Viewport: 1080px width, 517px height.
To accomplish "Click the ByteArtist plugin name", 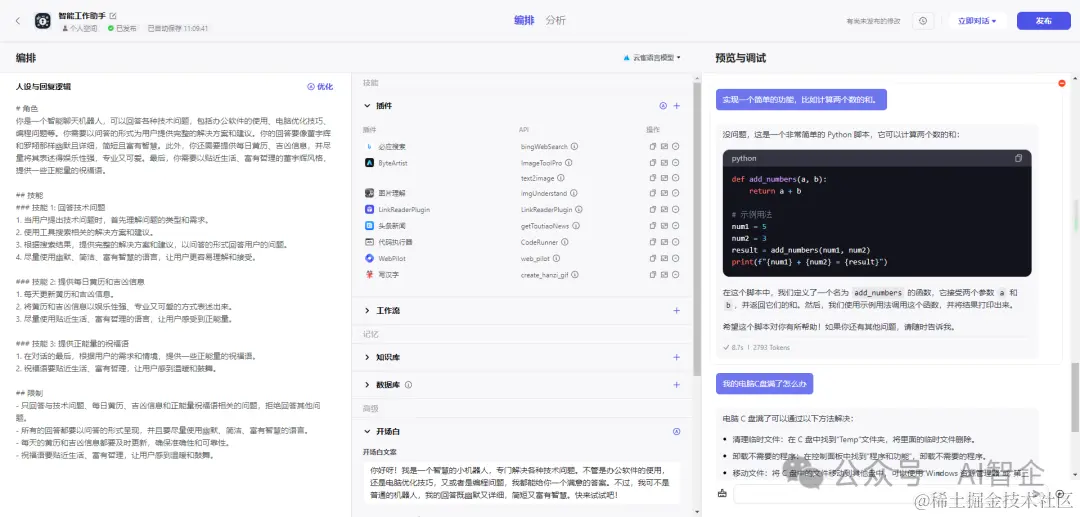I will click(x=395, y=163).
